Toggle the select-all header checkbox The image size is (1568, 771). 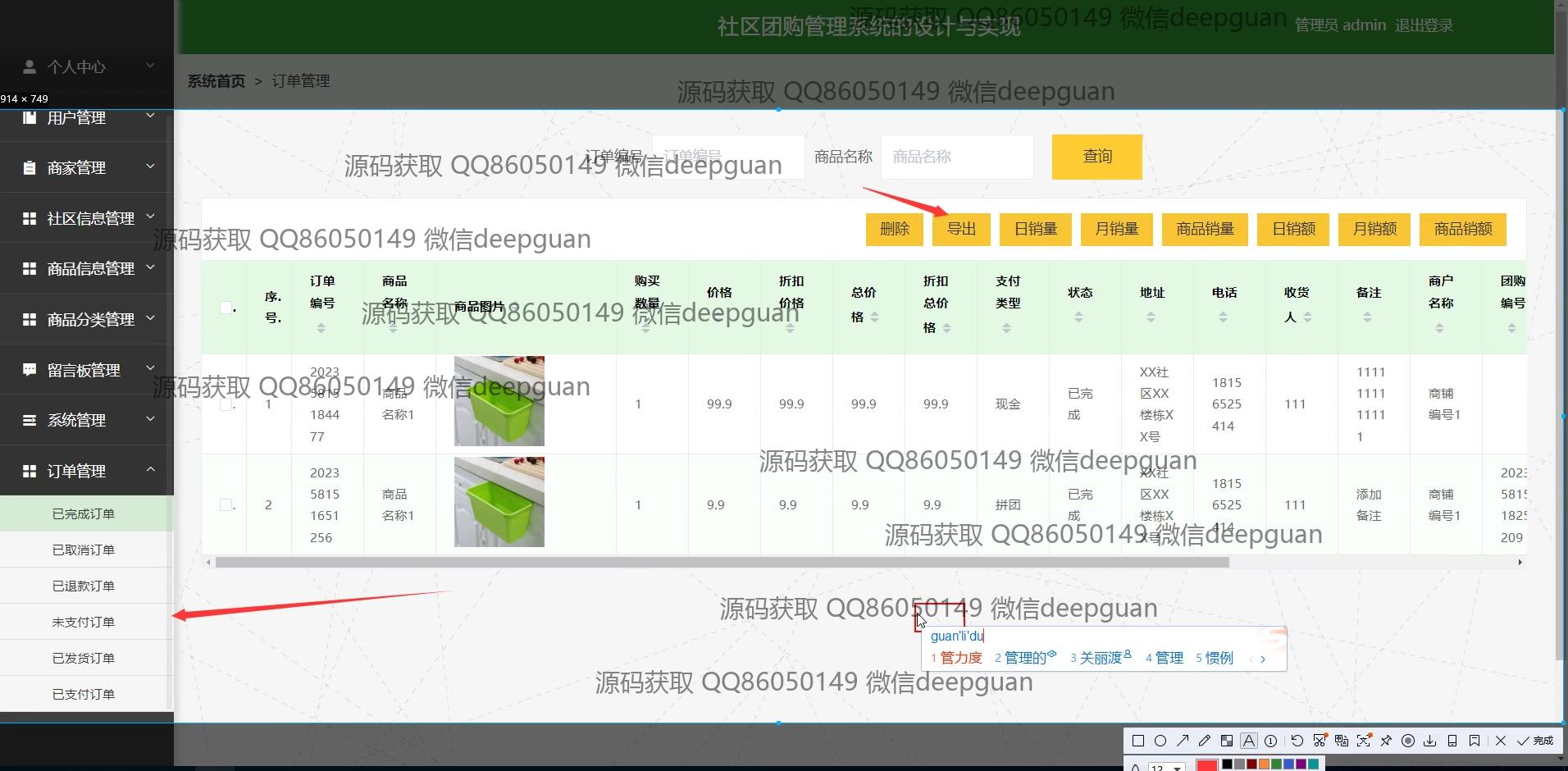click(x=226, y=308)
